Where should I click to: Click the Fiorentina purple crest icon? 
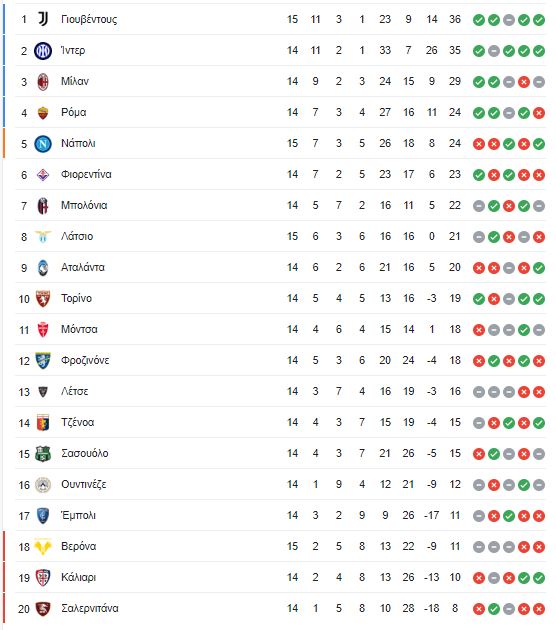43,175
